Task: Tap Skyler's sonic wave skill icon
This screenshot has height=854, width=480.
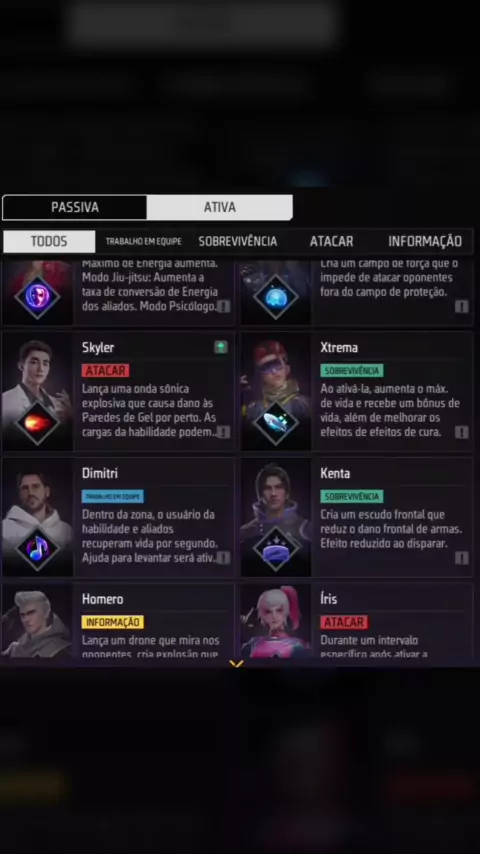Action: [x=37, y=423]
